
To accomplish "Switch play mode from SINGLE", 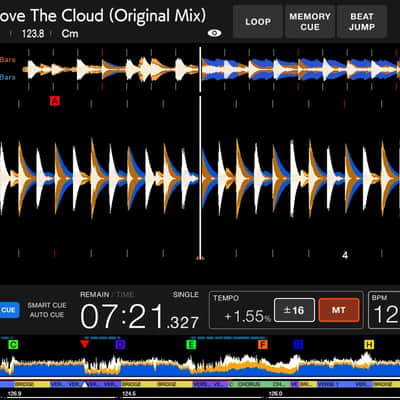I will coord(186,294).
